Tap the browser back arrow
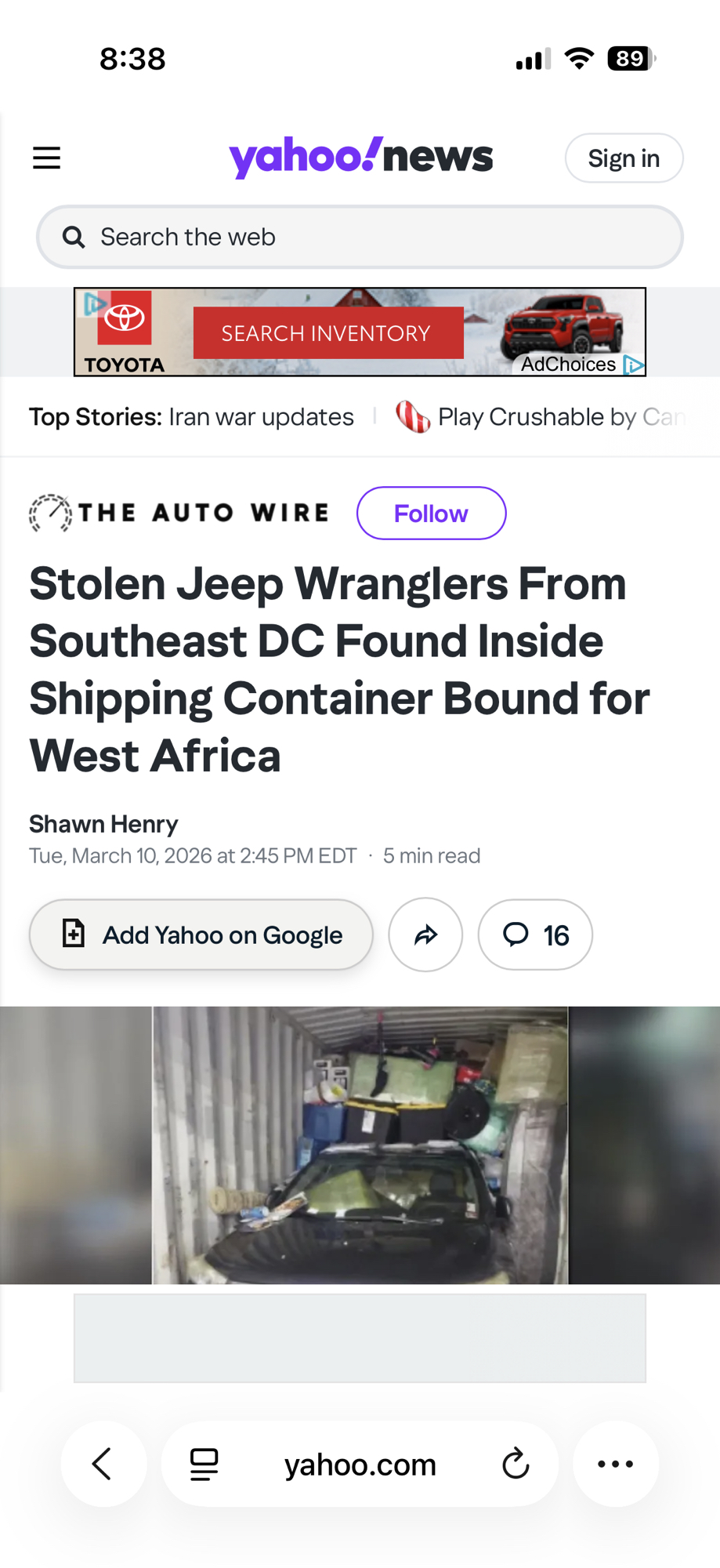This screenshot has width=720, height=1568. (103, 1464)
